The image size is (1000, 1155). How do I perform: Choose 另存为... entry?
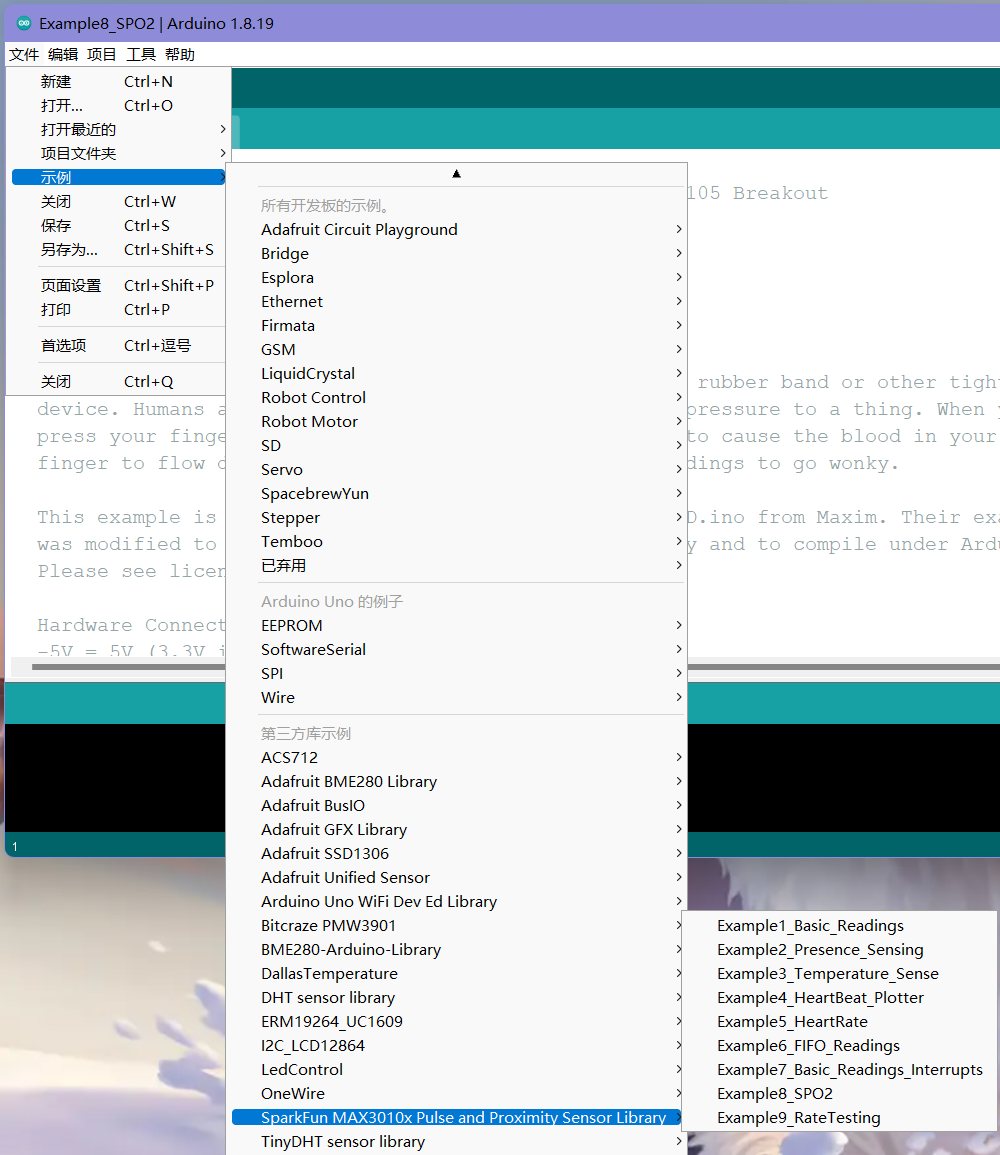click(119, 250)
